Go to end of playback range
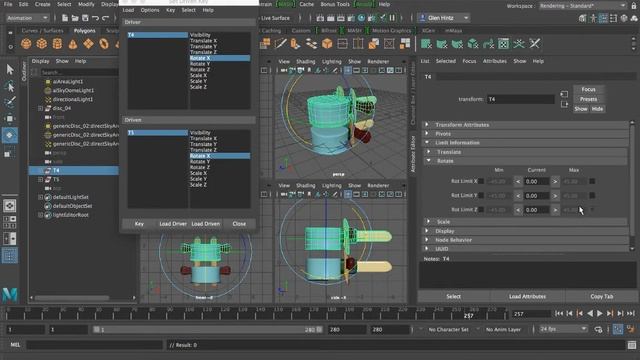The height and width of the screenshot is (360, 640). coord(631,313)
